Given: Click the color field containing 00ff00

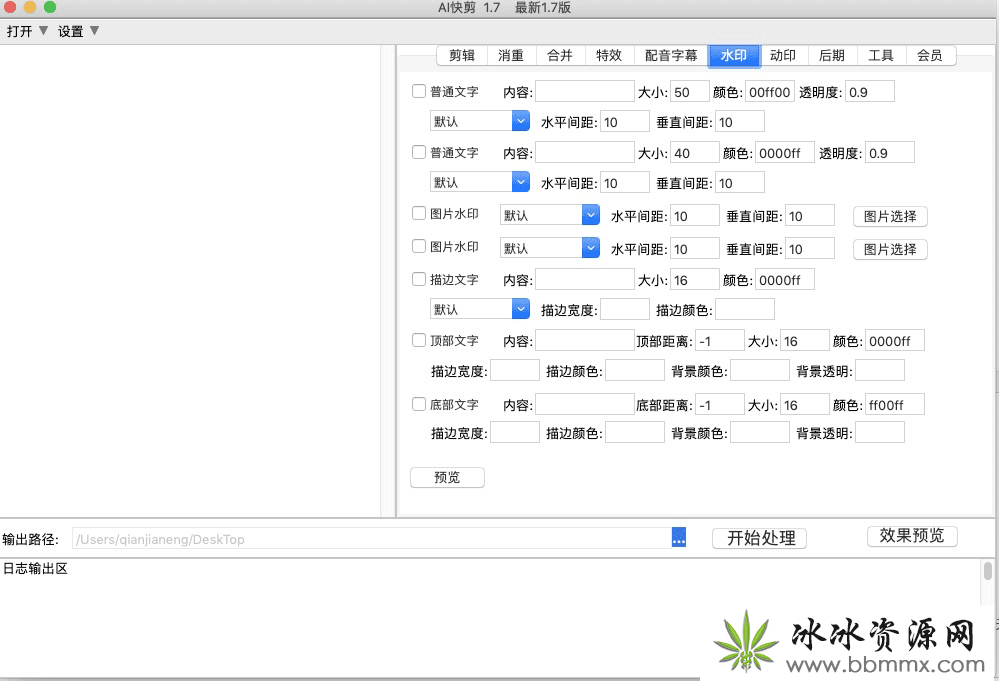Looking at the screenshot, I should pyautogui.click(x=769, y=92).
